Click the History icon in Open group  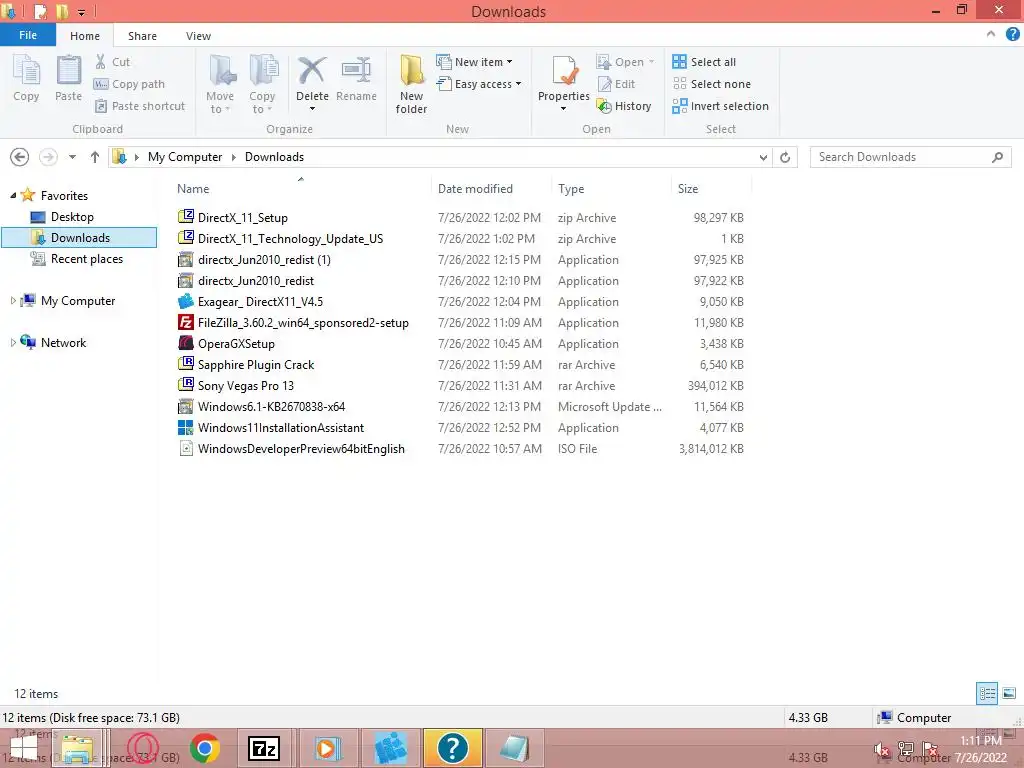point(604,106)
